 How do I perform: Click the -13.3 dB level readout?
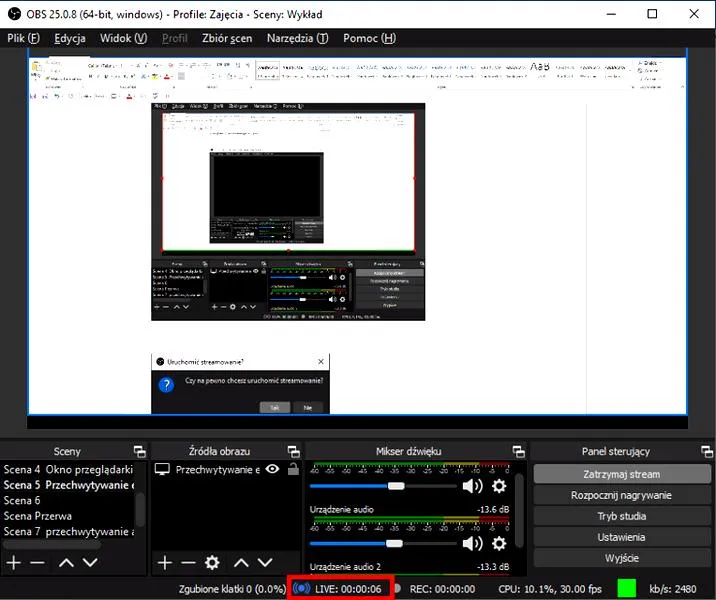[x=493, y=567]
